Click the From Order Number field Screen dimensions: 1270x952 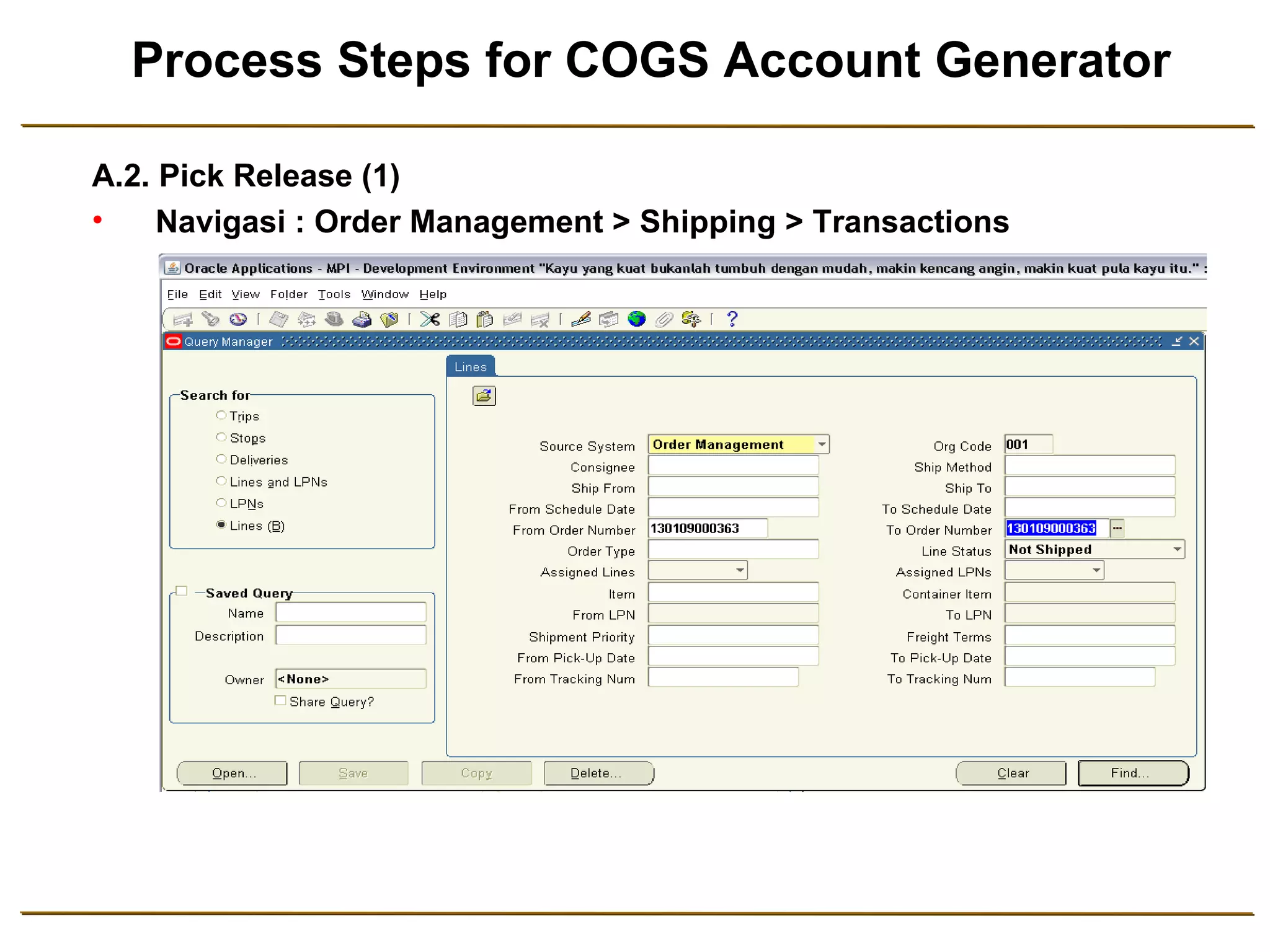pyautogui.click(x=708, y=528)
